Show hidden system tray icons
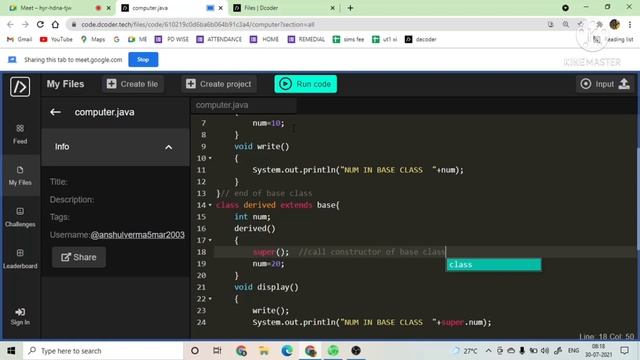Screen dimensions: 640x360 pos(488,351)
